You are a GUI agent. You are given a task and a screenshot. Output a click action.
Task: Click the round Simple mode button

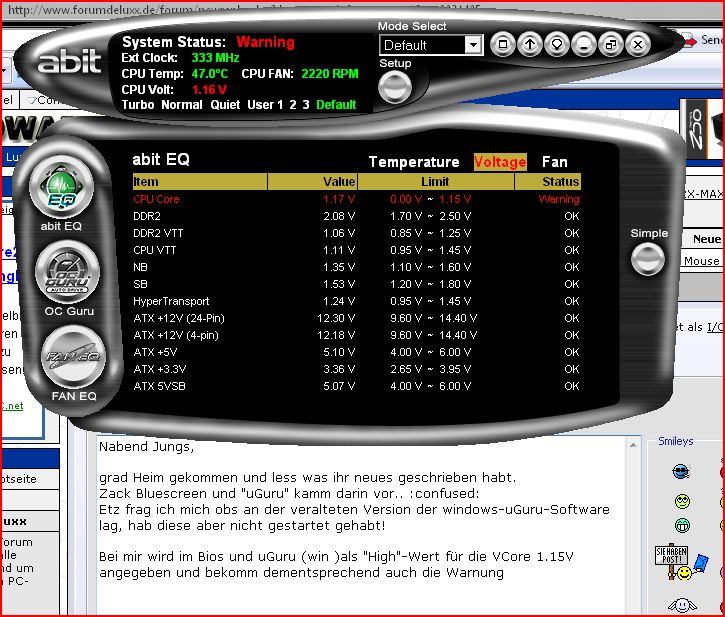[x=648, y=259]
